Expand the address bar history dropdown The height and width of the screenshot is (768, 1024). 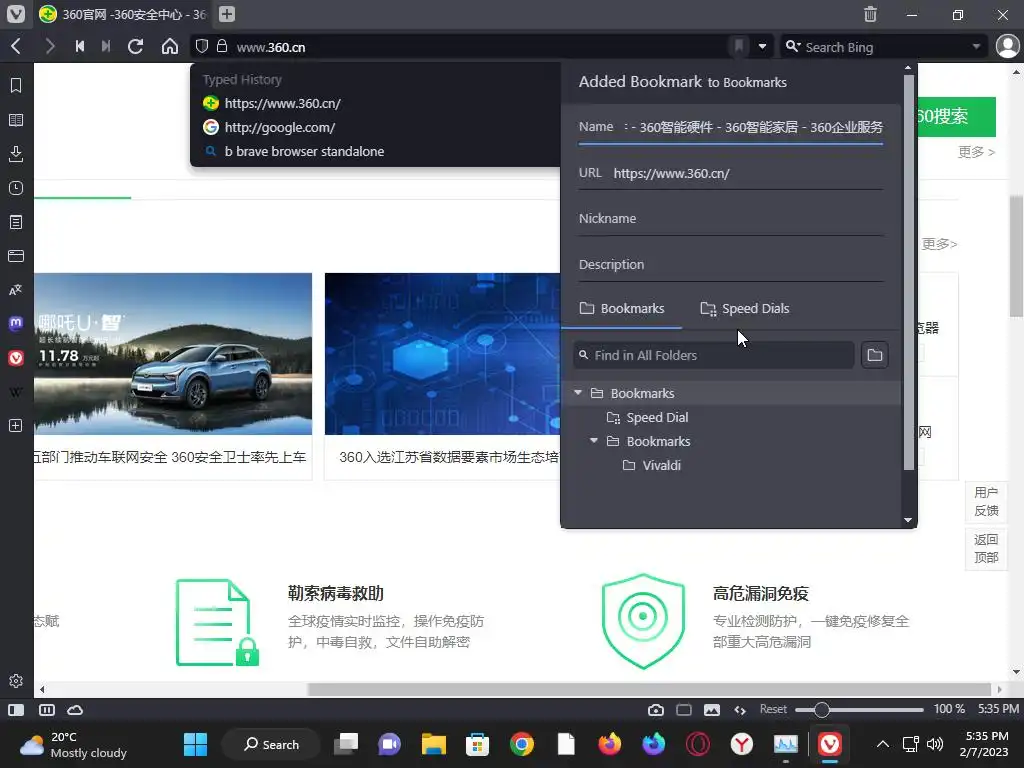[x=762, y=46]
